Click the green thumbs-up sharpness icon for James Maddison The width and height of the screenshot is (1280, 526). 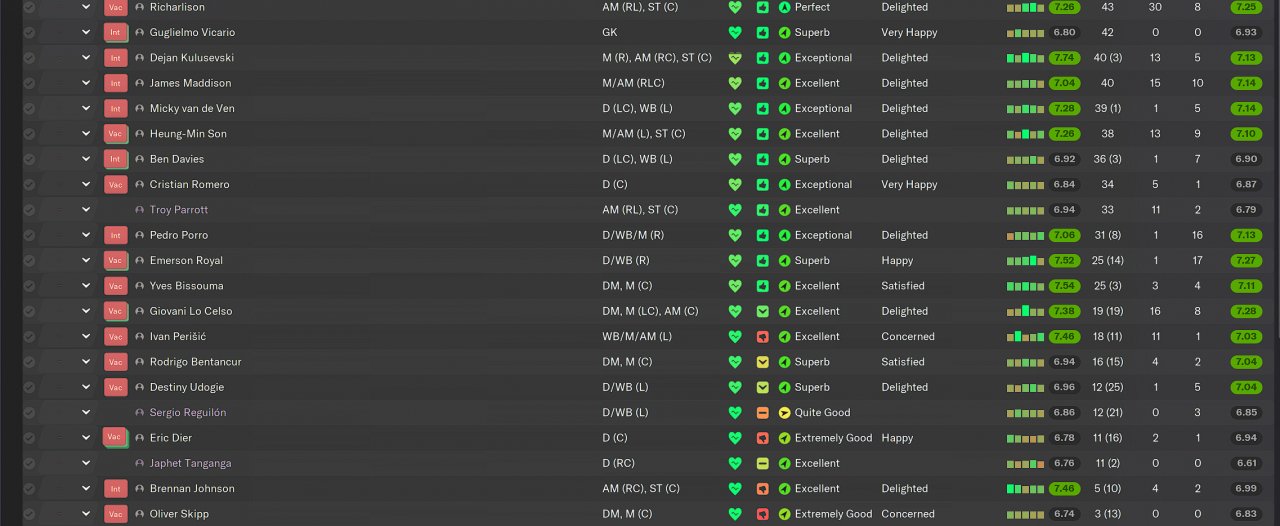762,83
